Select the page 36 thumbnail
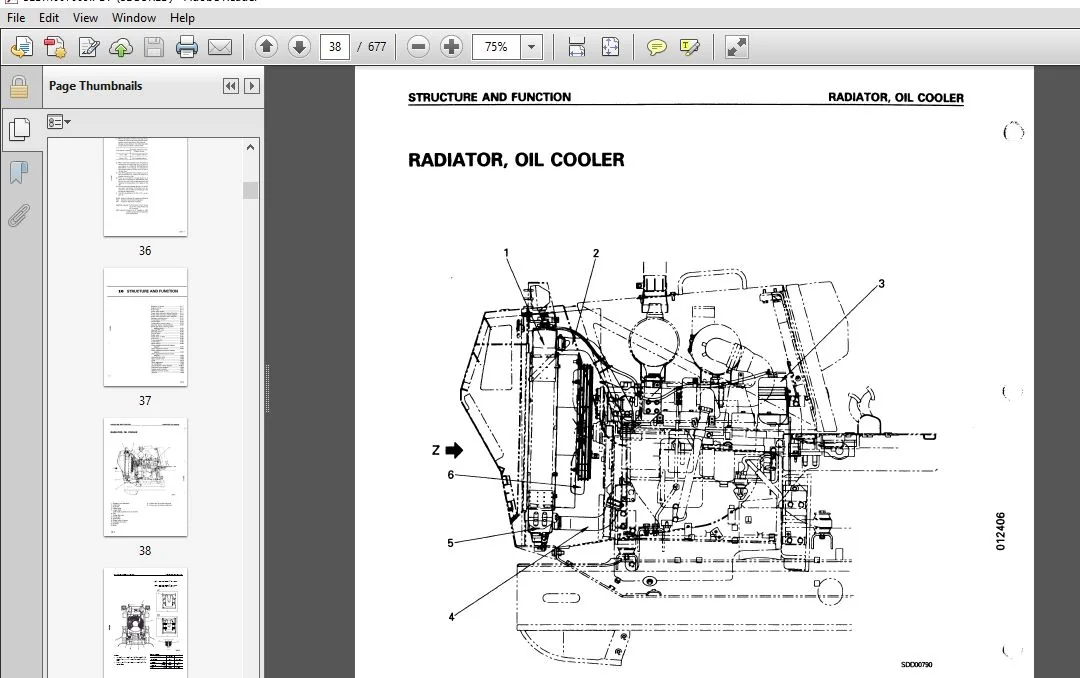Viewport: 1080px width, 678px height. click(x=145, y=187)
